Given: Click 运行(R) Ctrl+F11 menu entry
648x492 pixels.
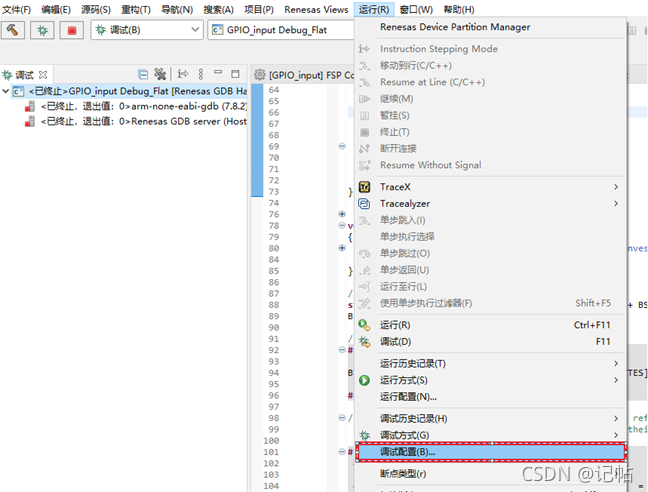Looking at the screenshot, I should 491,325.
